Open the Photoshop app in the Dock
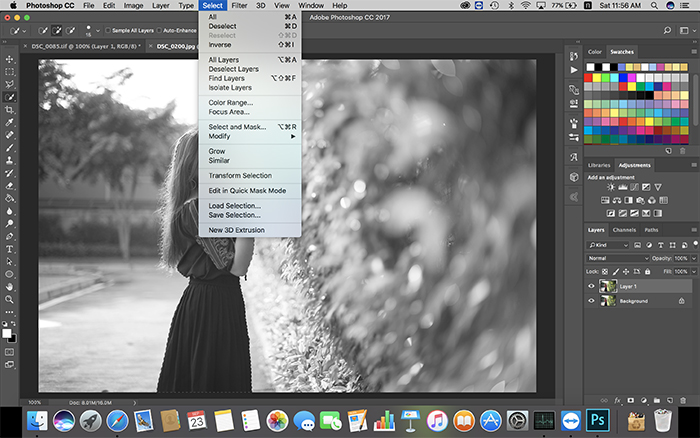The image size is (700, 438). point(598,420)
